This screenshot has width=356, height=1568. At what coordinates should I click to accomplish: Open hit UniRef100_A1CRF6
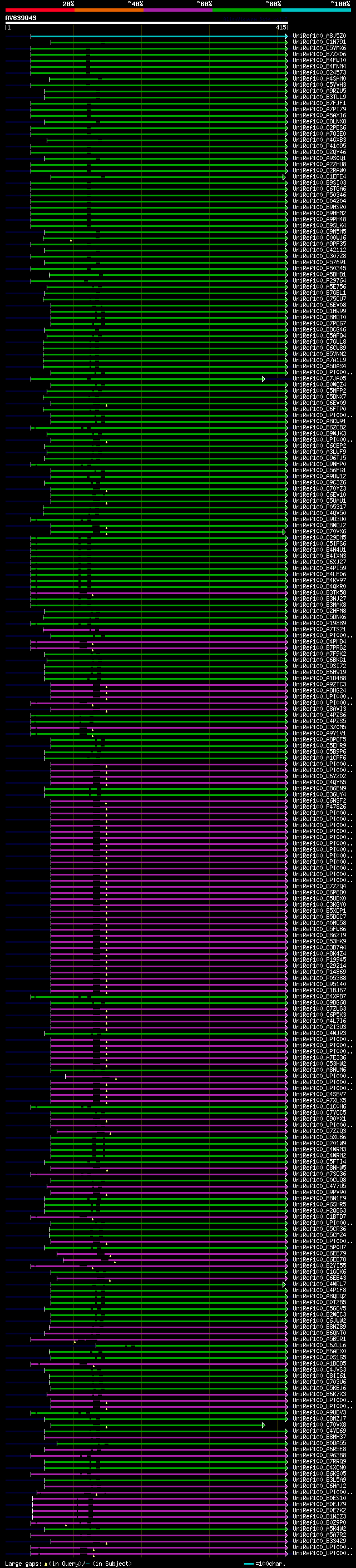coord(319,758)
